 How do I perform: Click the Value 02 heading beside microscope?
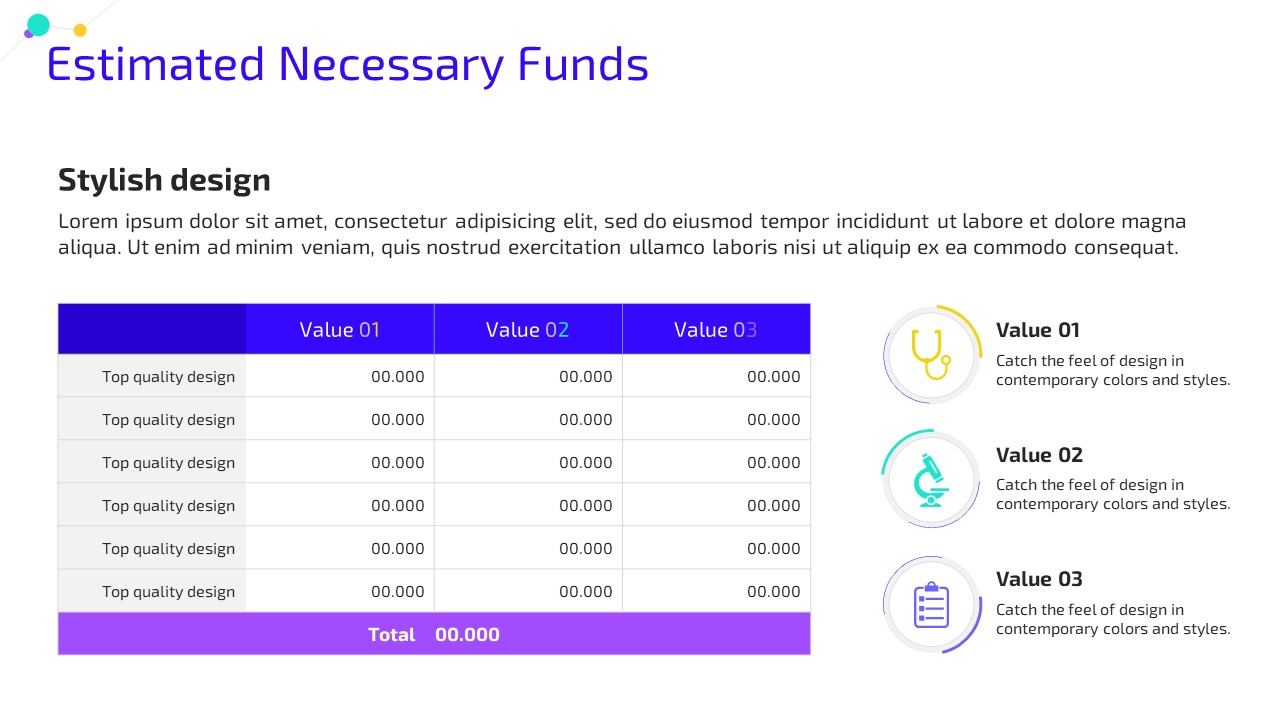point(1039,455)
